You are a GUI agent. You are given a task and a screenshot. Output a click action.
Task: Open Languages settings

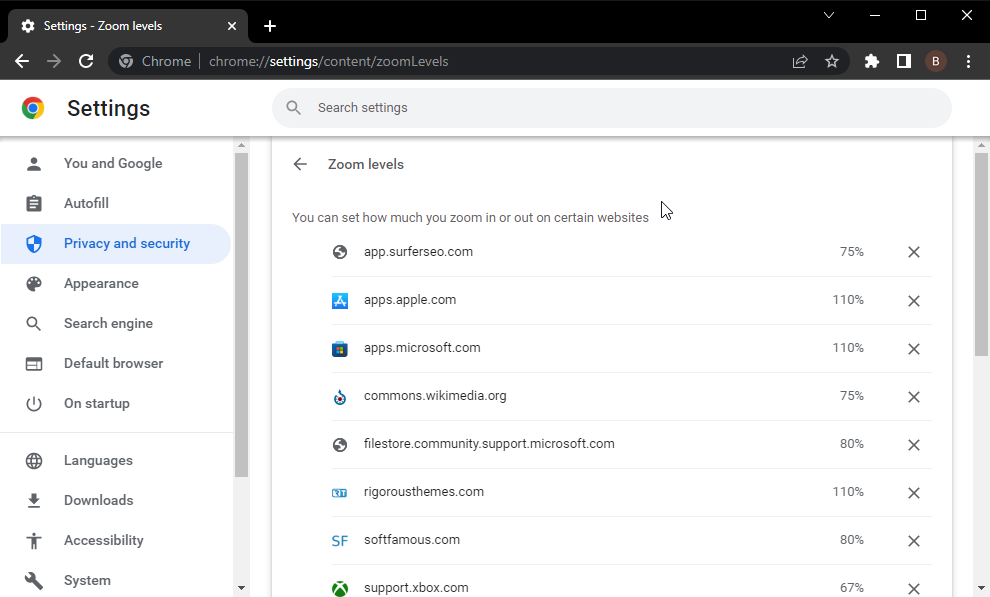coord(116,461)
